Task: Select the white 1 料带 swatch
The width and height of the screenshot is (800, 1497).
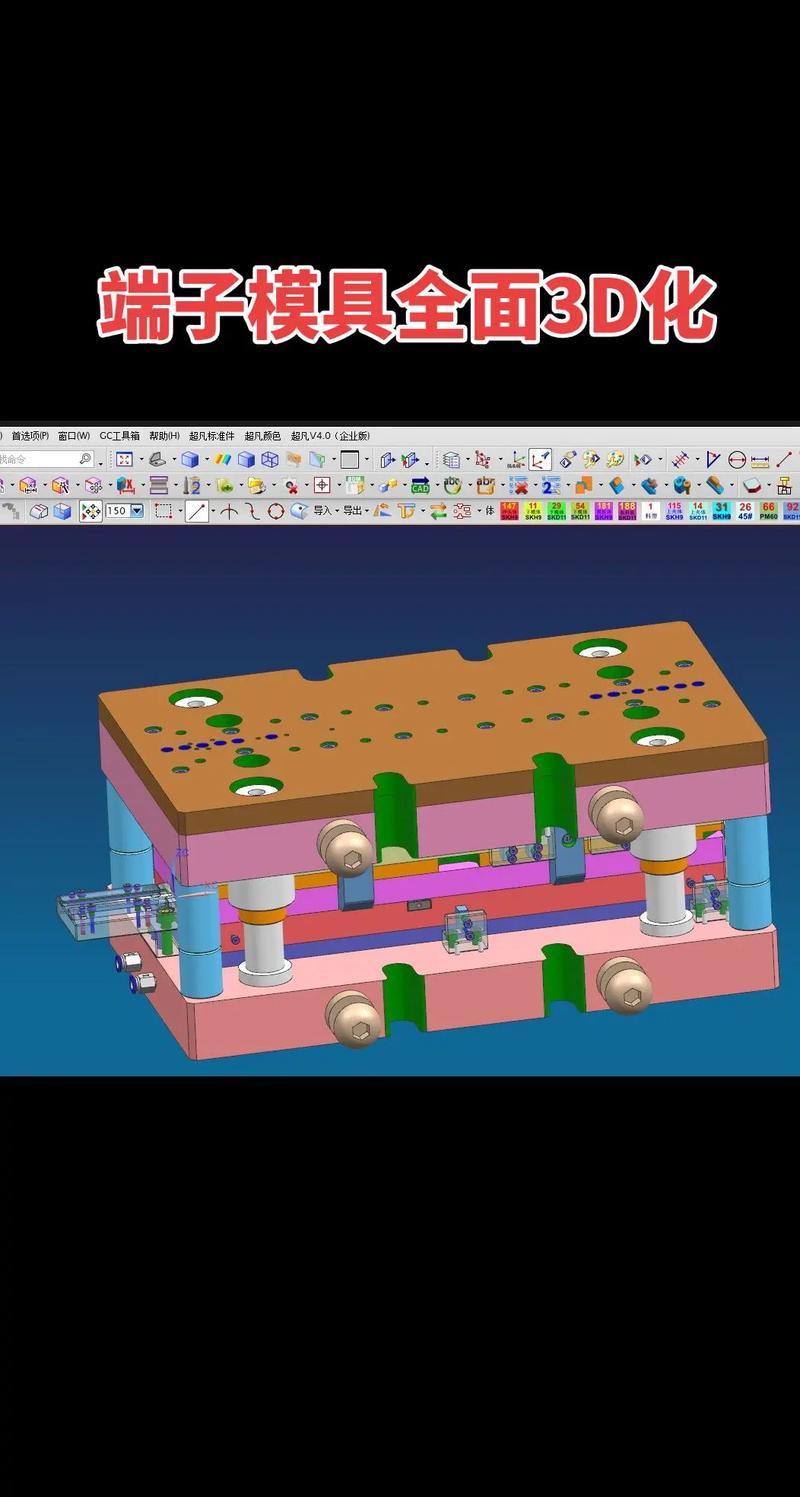Action: coord(652,511)
